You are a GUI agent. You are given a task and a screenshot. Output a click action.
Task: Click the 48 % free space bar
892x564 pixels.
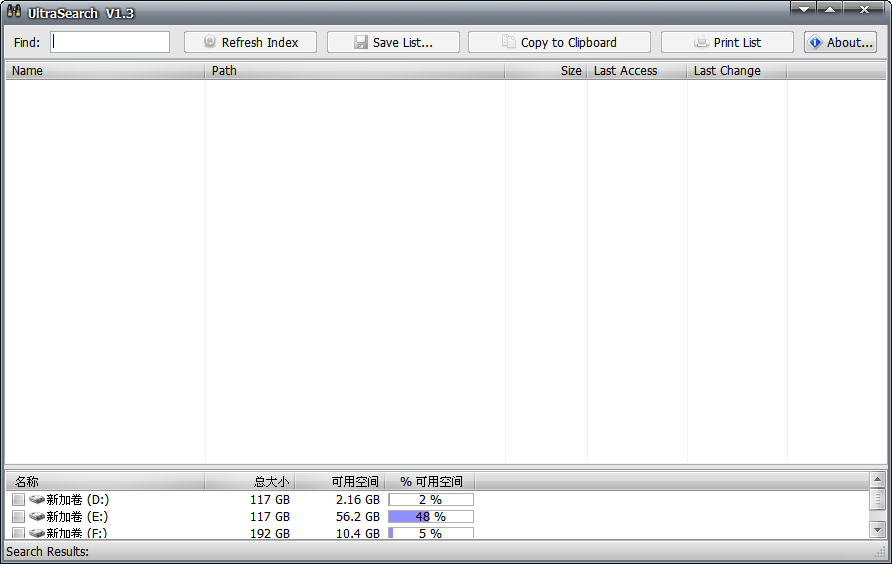(431, 517)
